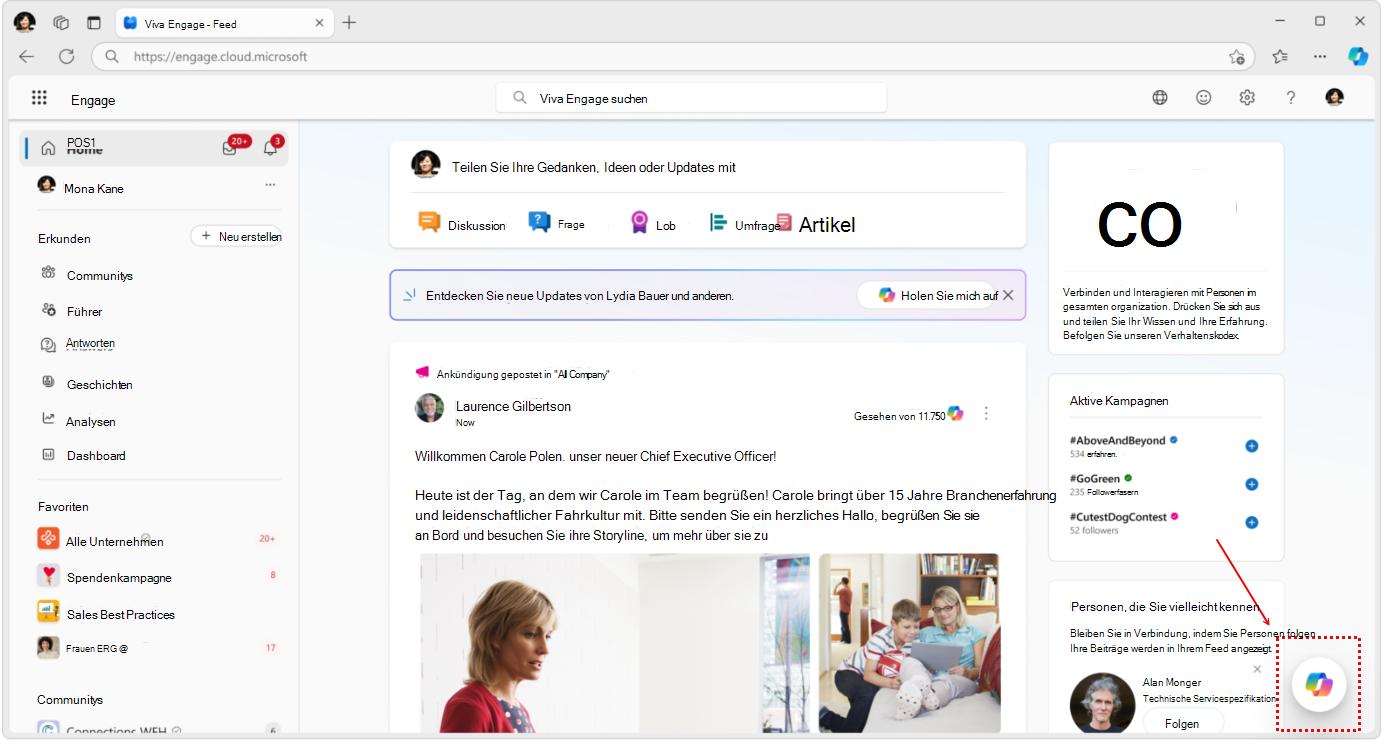Click the Copilot icon beside Gesehen von 11.750
The width and height of the screenshot is (1381, 740).
tap(956, 413)
